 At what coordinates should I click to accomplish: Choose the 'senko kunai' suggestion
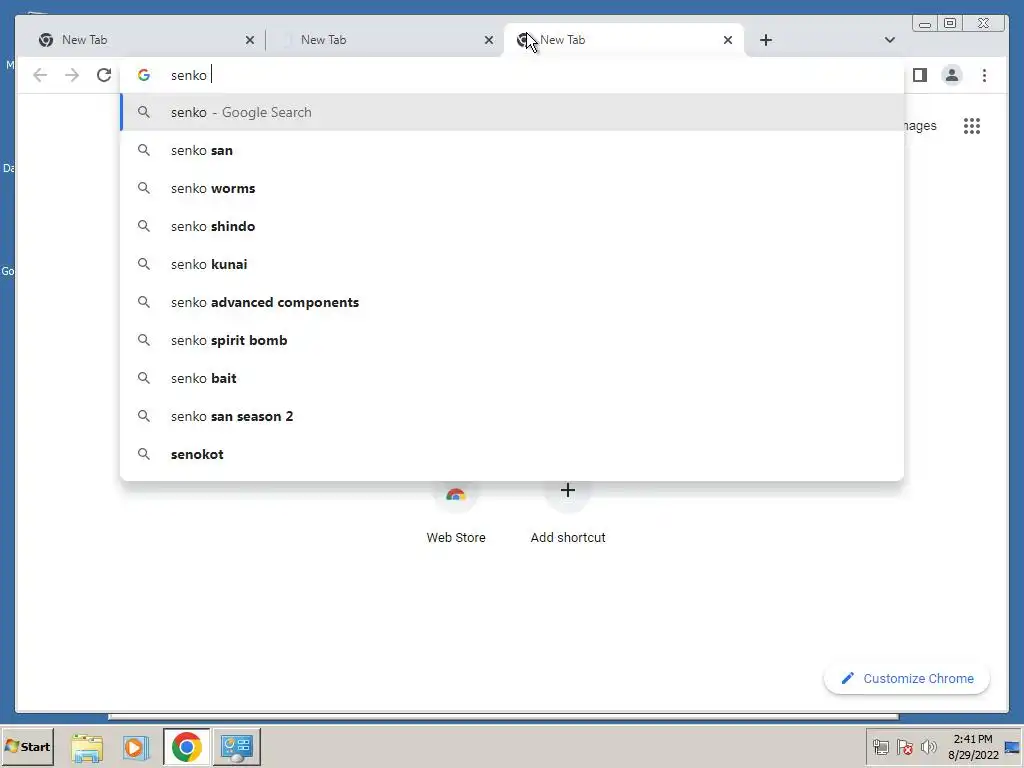[x=513, y=264]
